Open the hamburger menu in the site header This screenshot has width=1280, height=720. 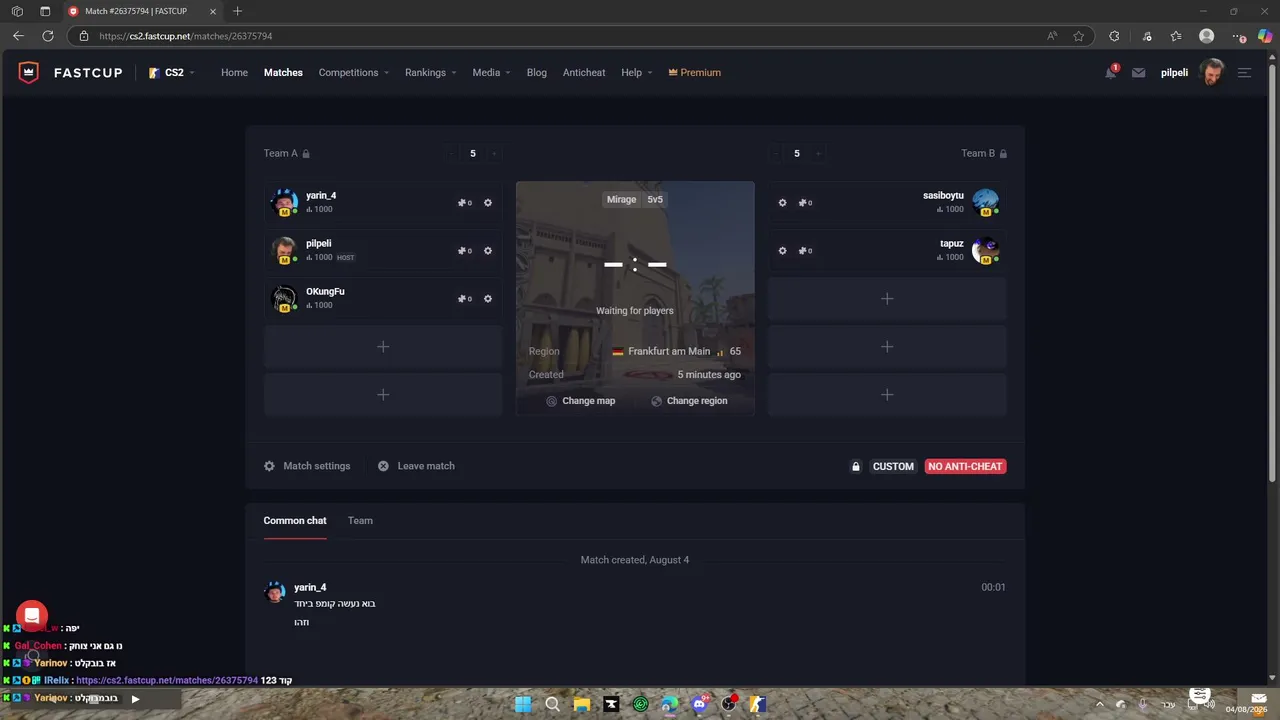[x=1244, y=73]
